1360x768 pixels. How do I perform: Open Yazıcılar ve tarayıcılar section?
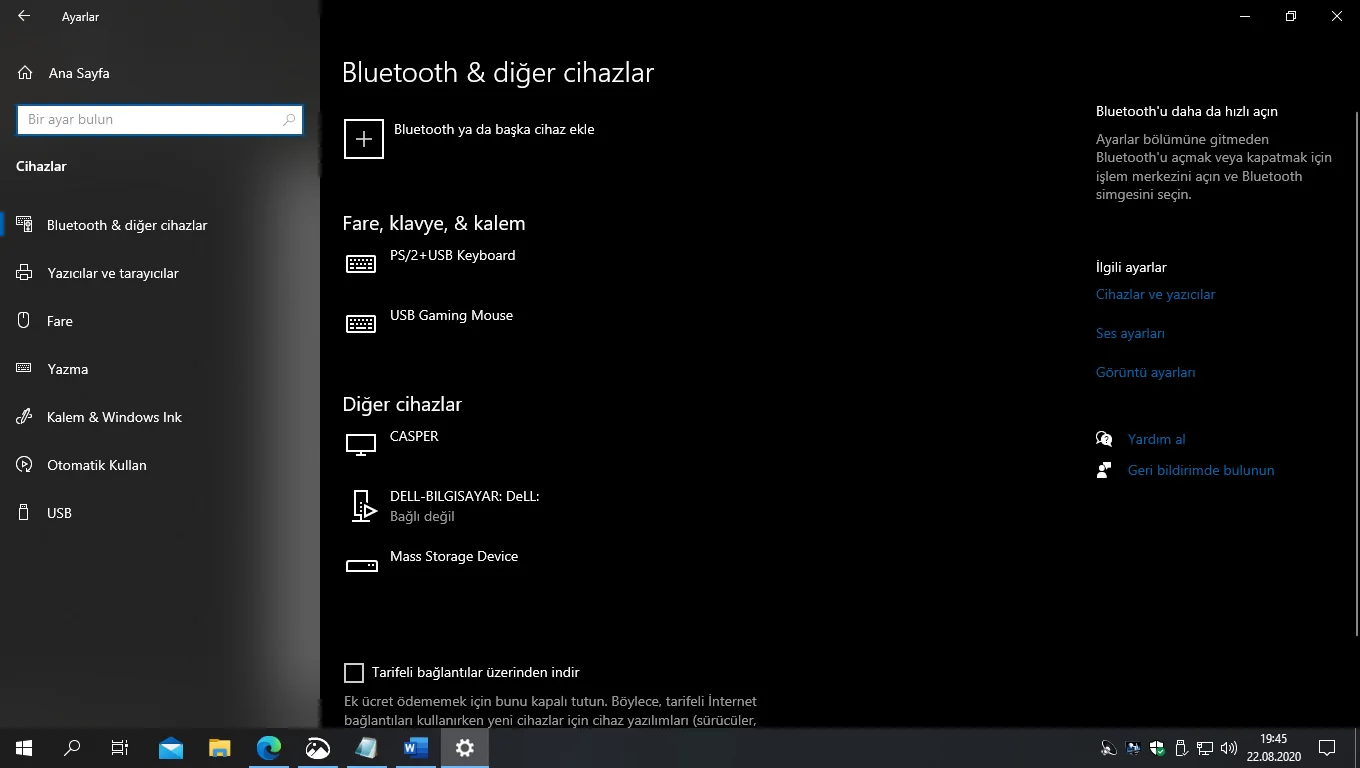tap(112, 273)
